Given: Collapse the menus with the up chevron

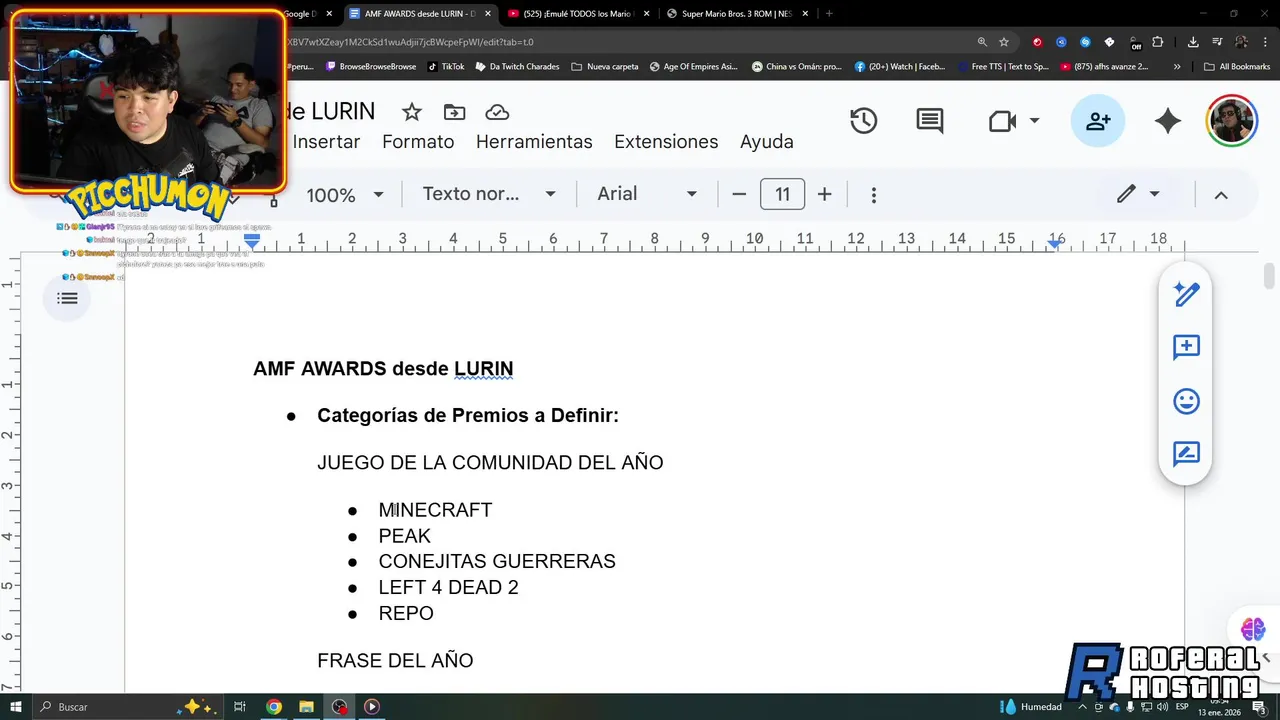Looking at the screenshot, I should pos(1221,195).
